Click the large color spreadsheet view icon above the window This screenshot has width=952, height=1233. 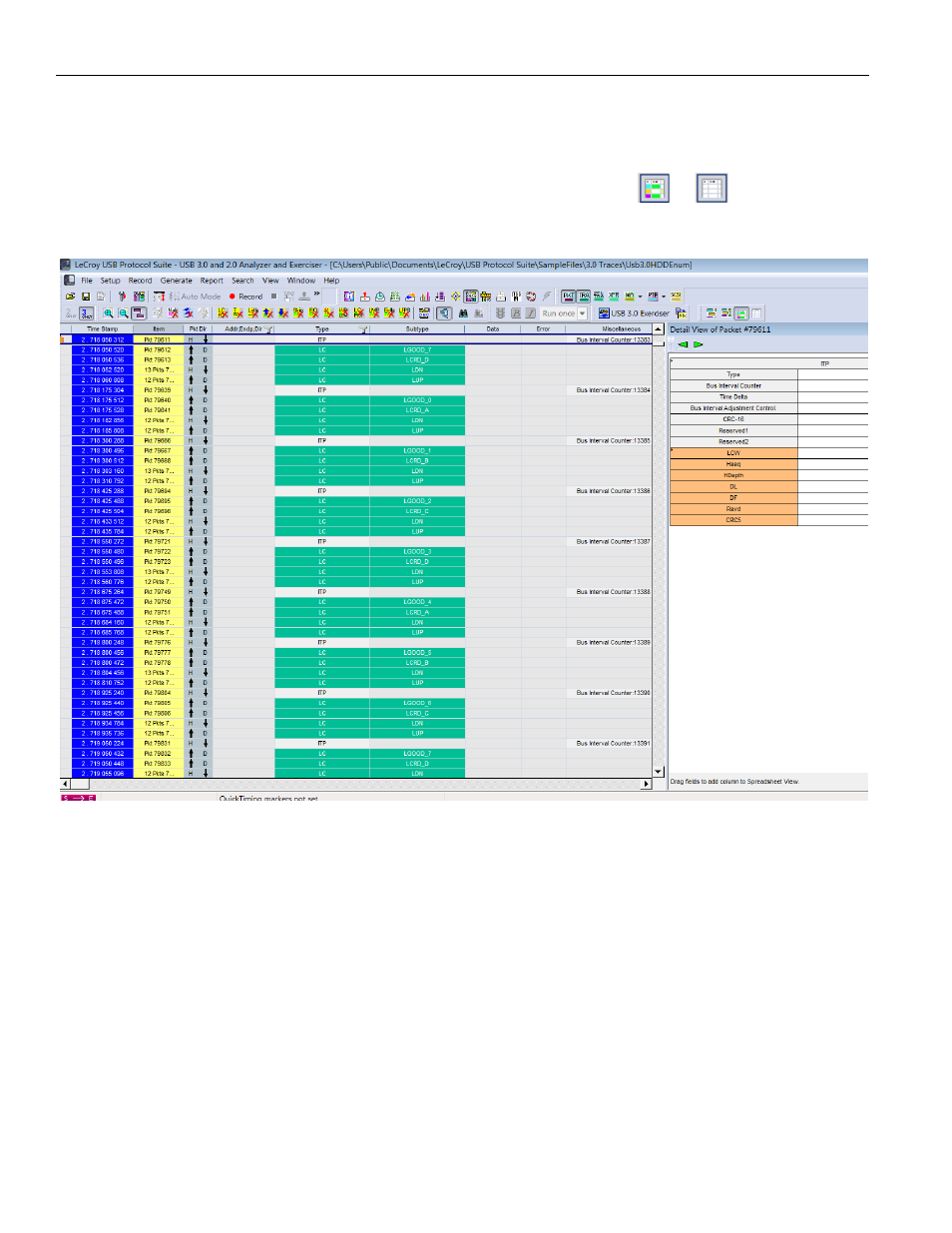[654, 188]
